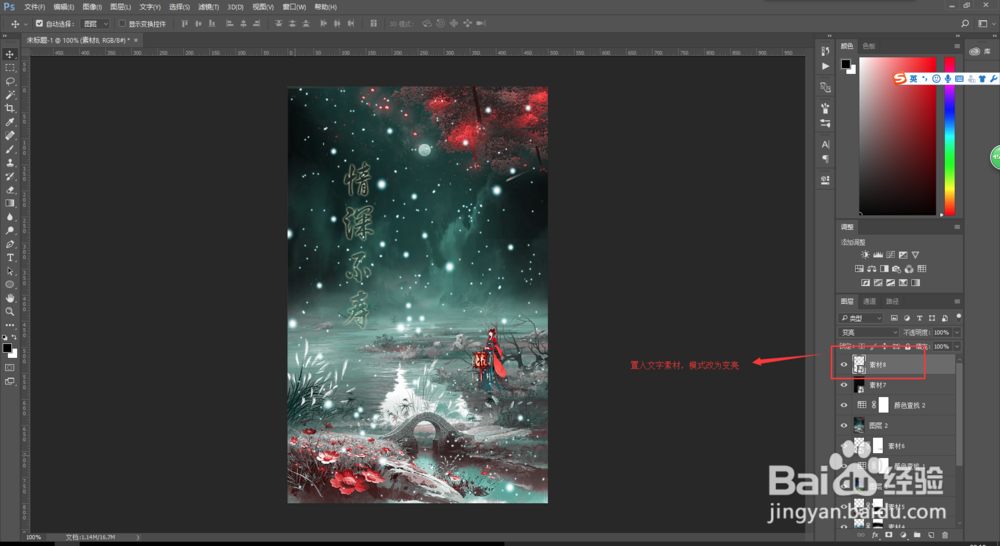Image resolution: width=1000 pixels, height=546 pixels.
Task: Delete layer with trash icon
Action: pos(945,535)
